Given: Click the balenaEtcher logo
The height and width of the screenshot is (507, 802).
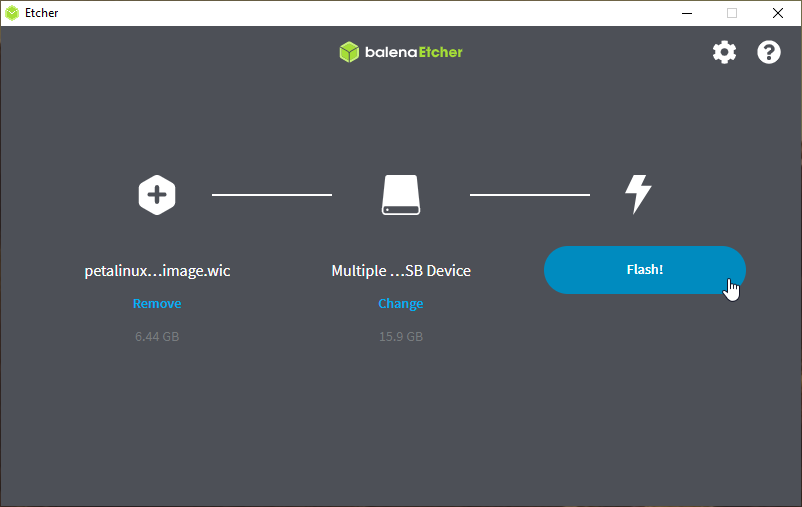Looking at the screenshot, I should click(x=401, y=52).
